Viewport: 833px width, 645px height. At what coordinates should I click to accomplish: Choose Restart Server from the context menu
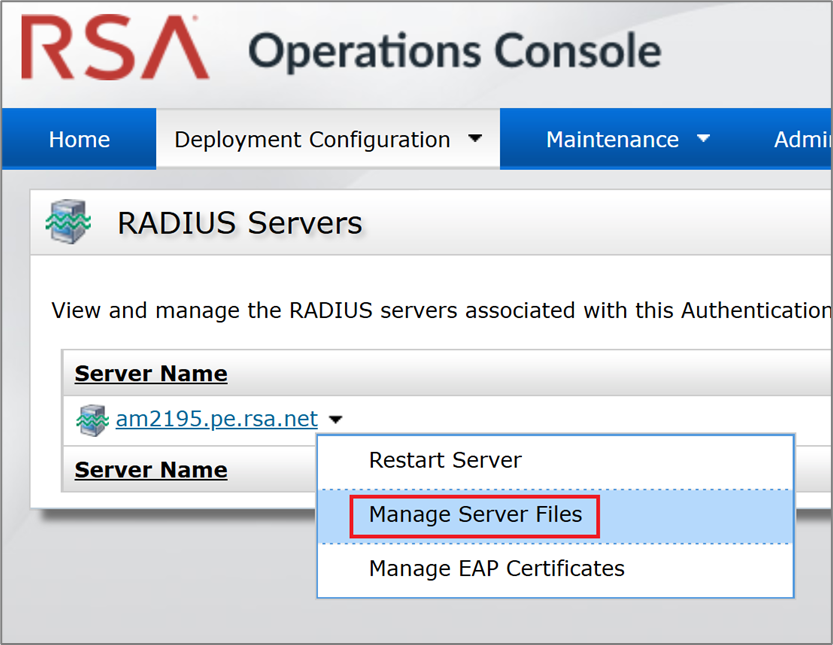(444, 460)
